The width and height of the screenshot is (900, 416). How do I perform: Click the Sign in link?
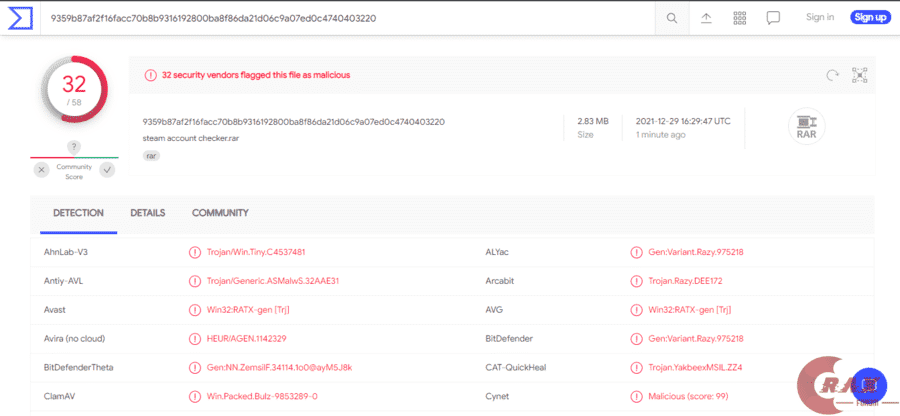[820, 17]
